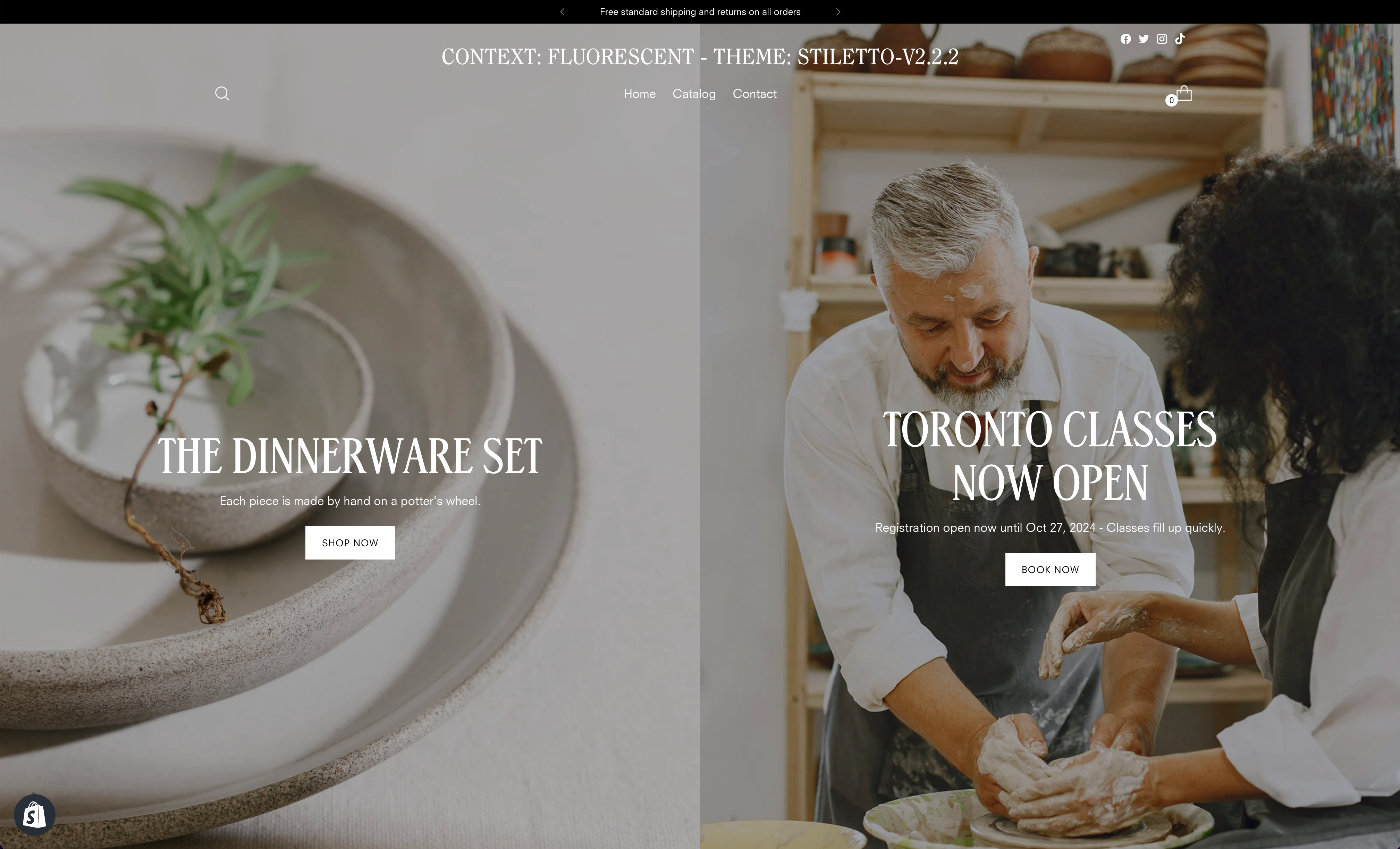1400x849 pixels.
Task: Select Toronto Classes Now Open heading
Action: coord(1050,456)
